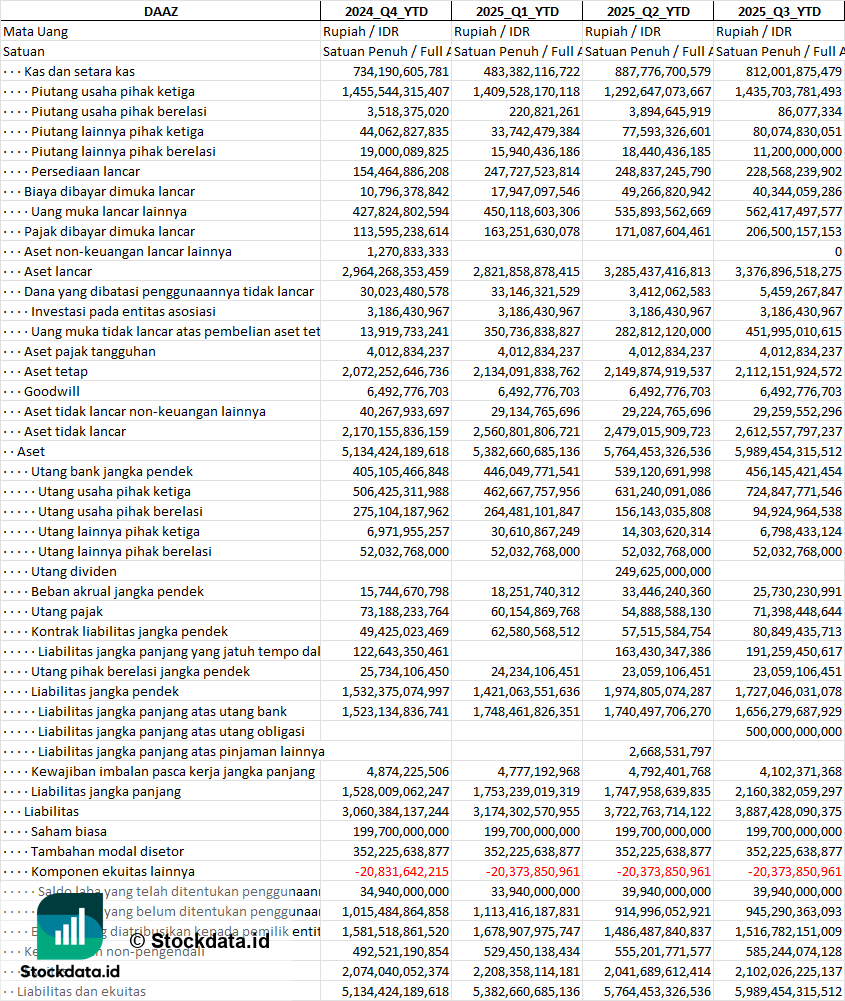Click the 2025_Q1_YTD column header

pyautogui.click(x=517, y=11)
